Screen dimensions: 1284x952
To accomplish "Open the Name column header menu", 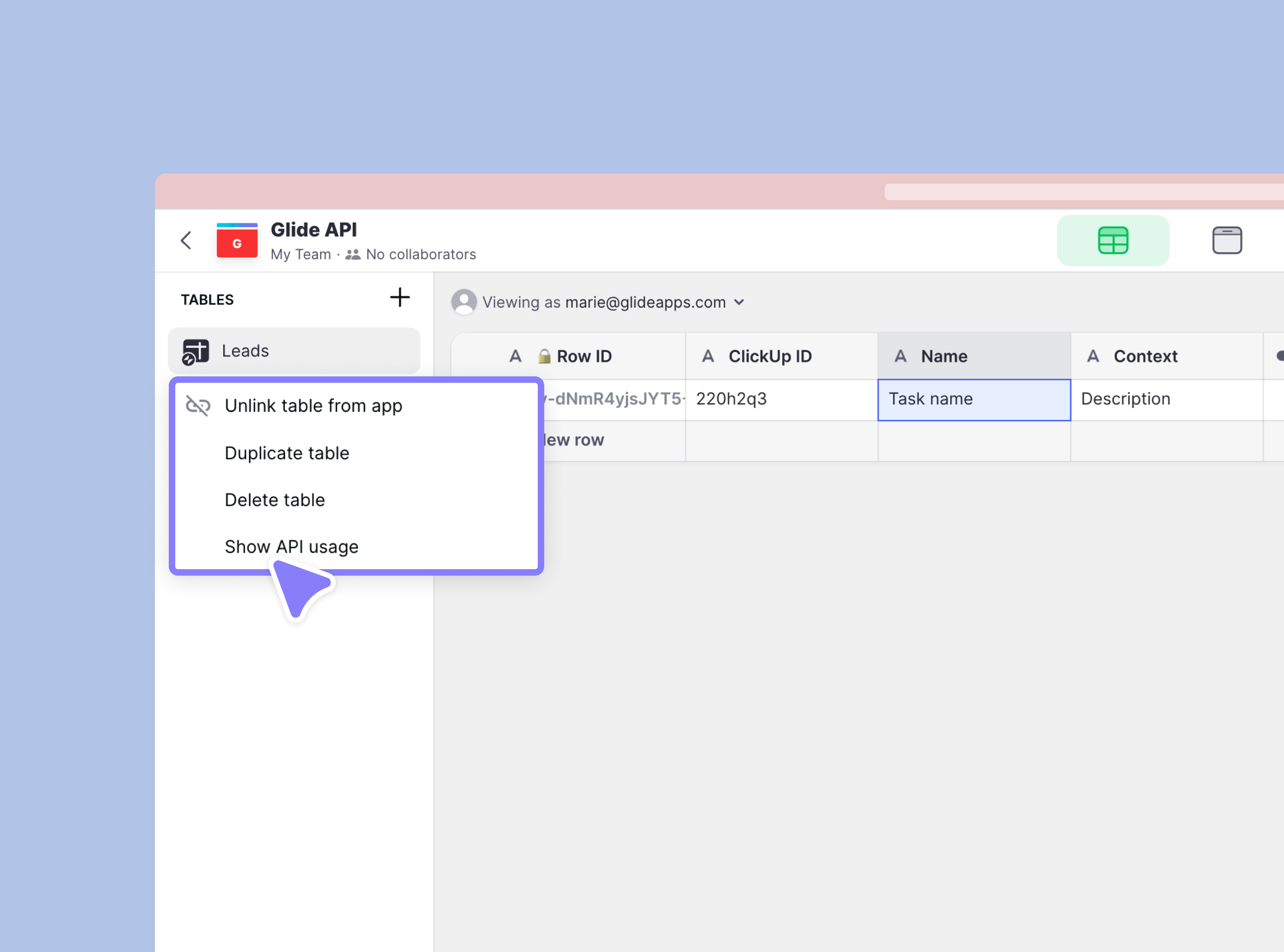I will pyautogui.click(x=973, y=356).
